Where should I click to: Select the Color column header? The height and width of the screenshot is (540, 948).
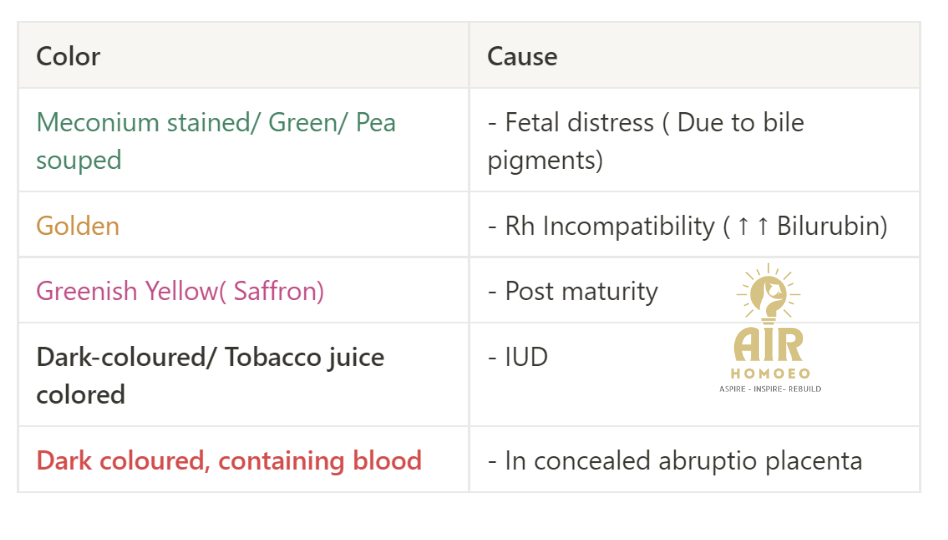(x=244, y=56)
